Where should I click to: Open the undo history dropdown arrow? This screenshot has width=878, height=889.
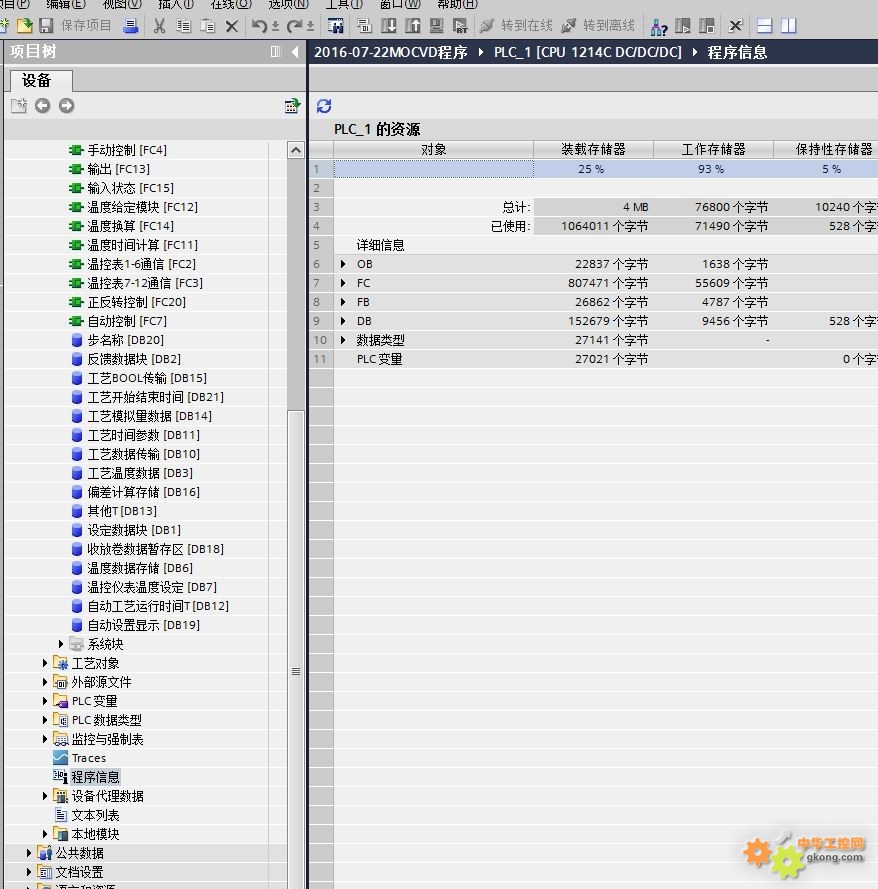pyautogui.click(x=275, y=26)
